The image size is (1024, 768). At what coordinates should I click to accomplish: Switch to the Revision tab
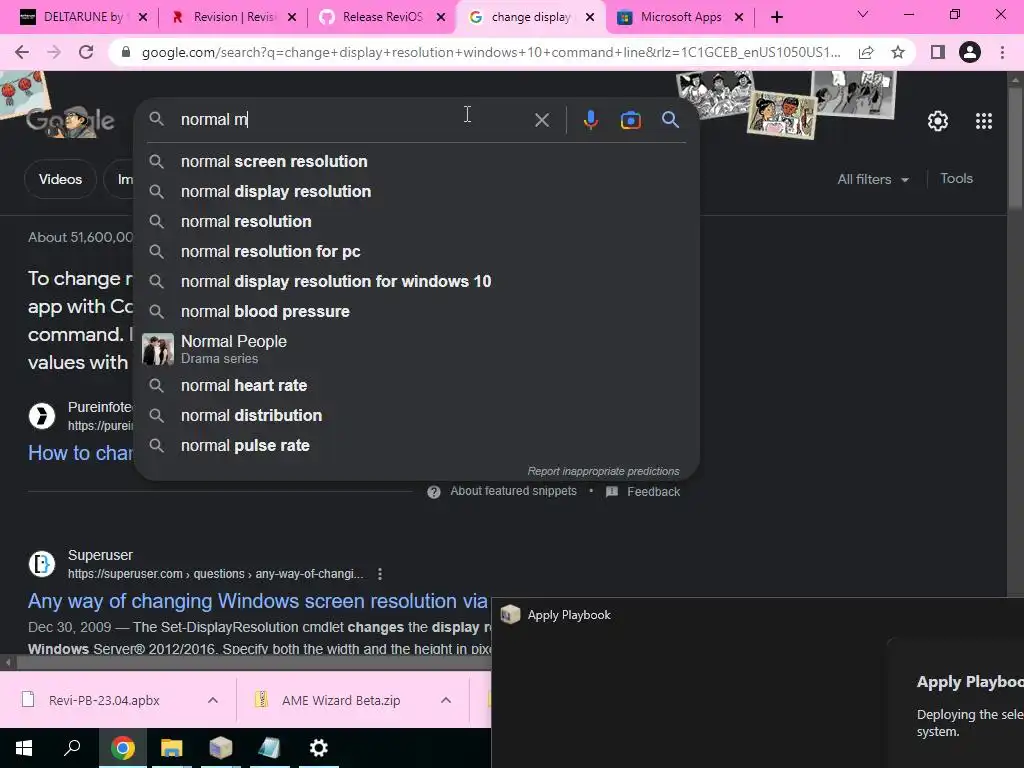click(232, 18)
